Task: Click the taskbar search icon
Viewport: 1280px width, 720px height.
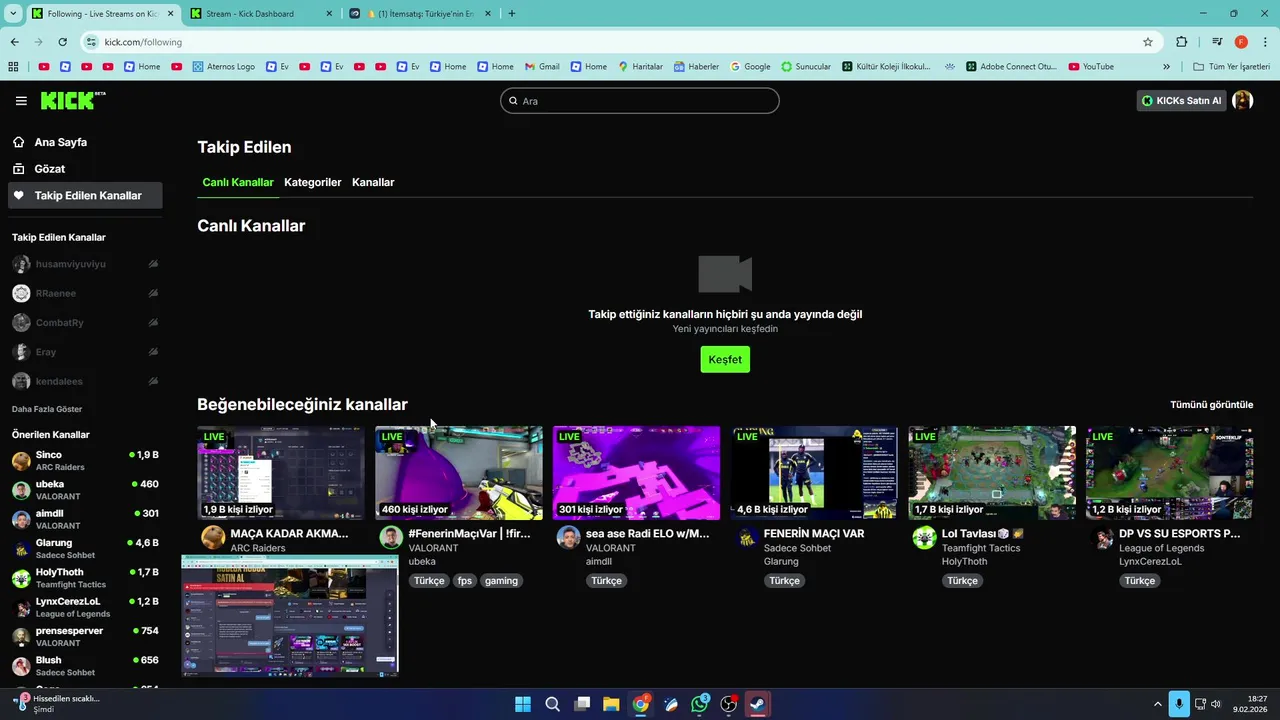Action: [x=552, y=704]
